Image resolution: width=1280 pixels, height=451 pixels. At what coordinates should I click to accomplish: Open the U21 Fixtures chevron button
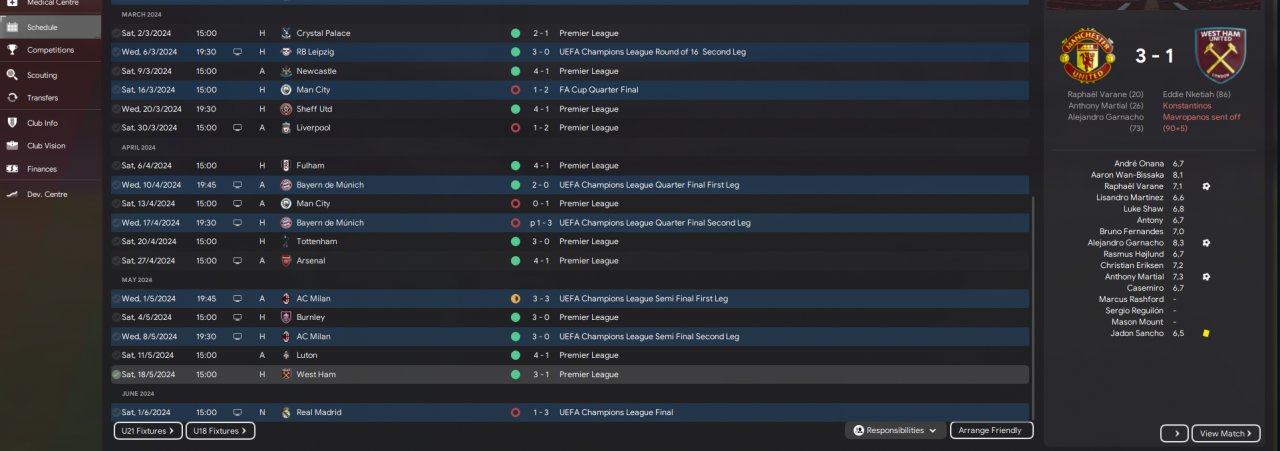click(x=148, y=431)
